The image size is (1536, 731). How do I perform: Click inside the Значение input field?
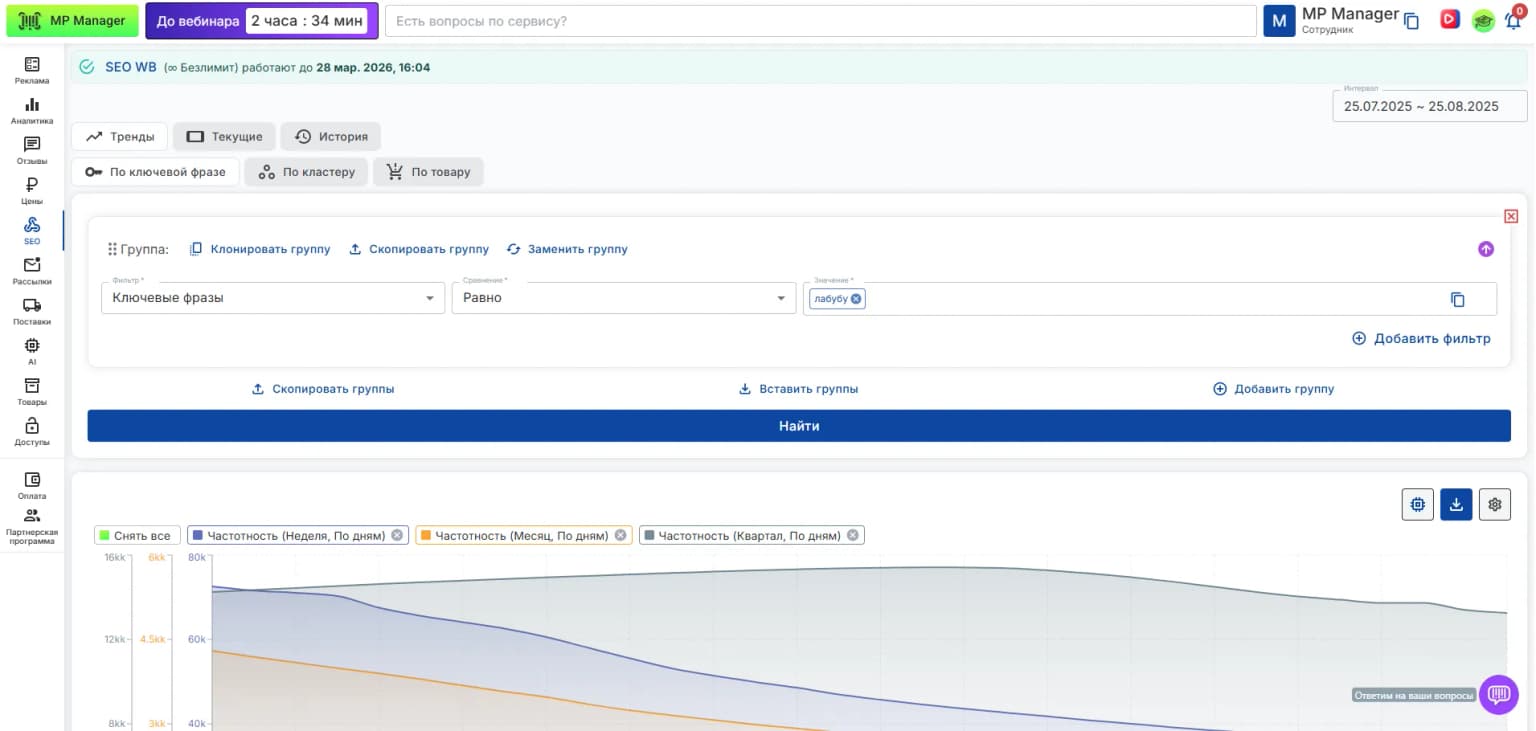click(1150, 299)
